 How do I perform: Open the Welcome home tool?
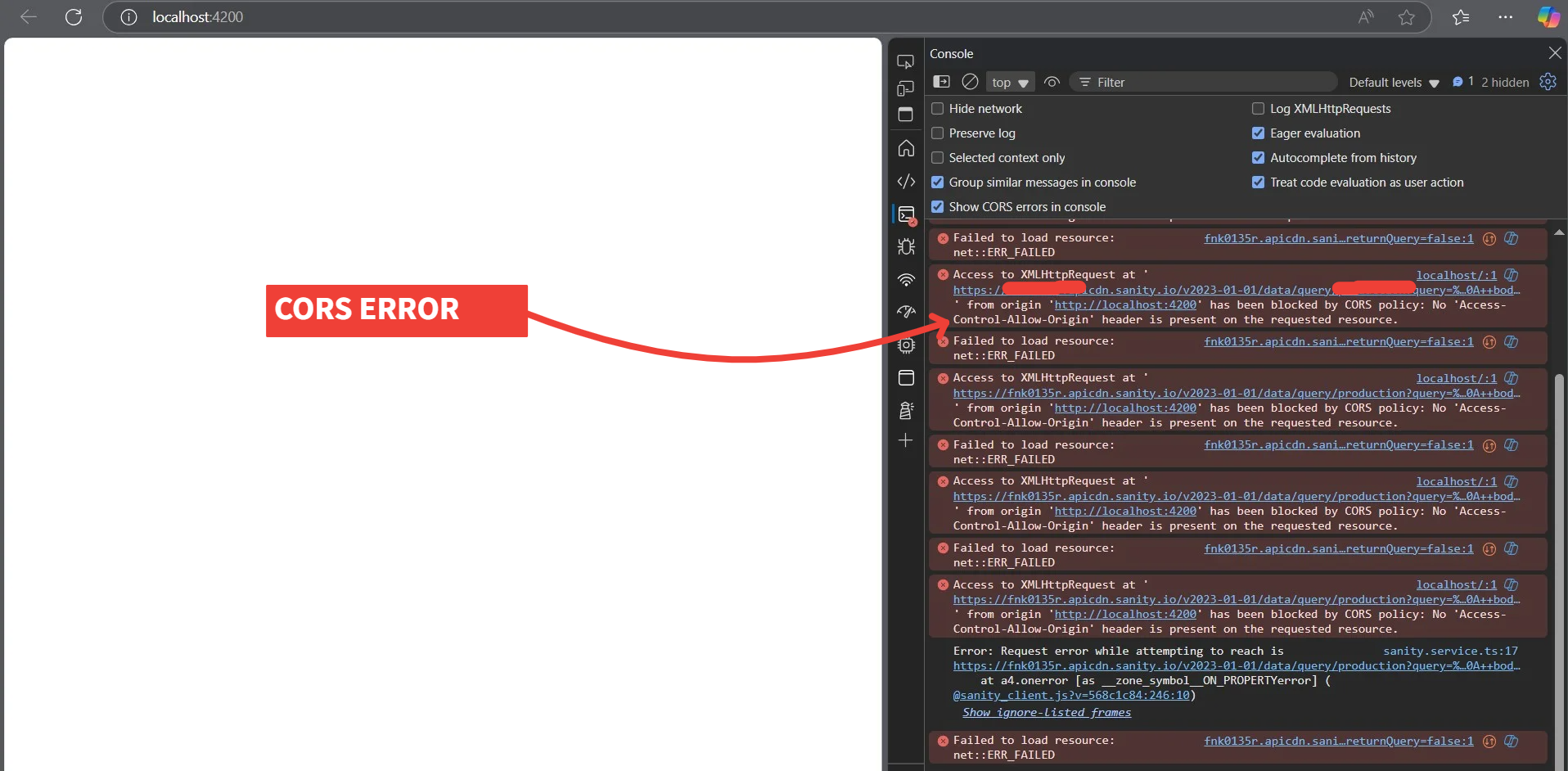[x=906, y=148]
